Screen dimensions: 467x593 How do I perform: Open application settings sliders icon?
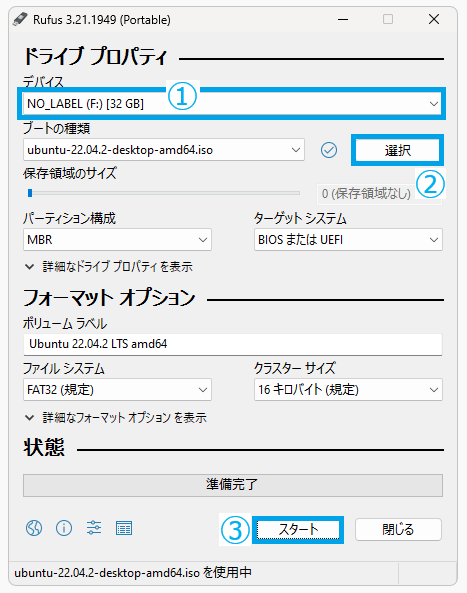tap(94, 528)
